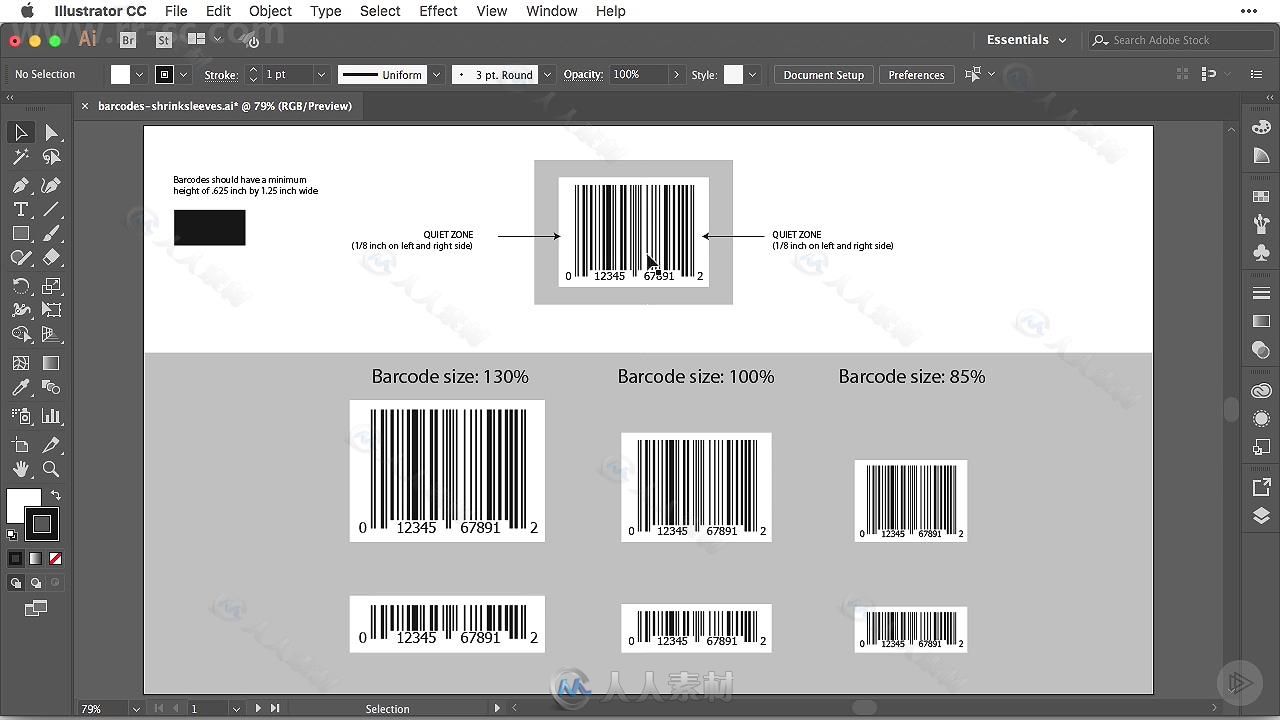Open the 3 pt. Round brush dropdown
Viewport: 1280px width, 720px height.
[547, 75]
